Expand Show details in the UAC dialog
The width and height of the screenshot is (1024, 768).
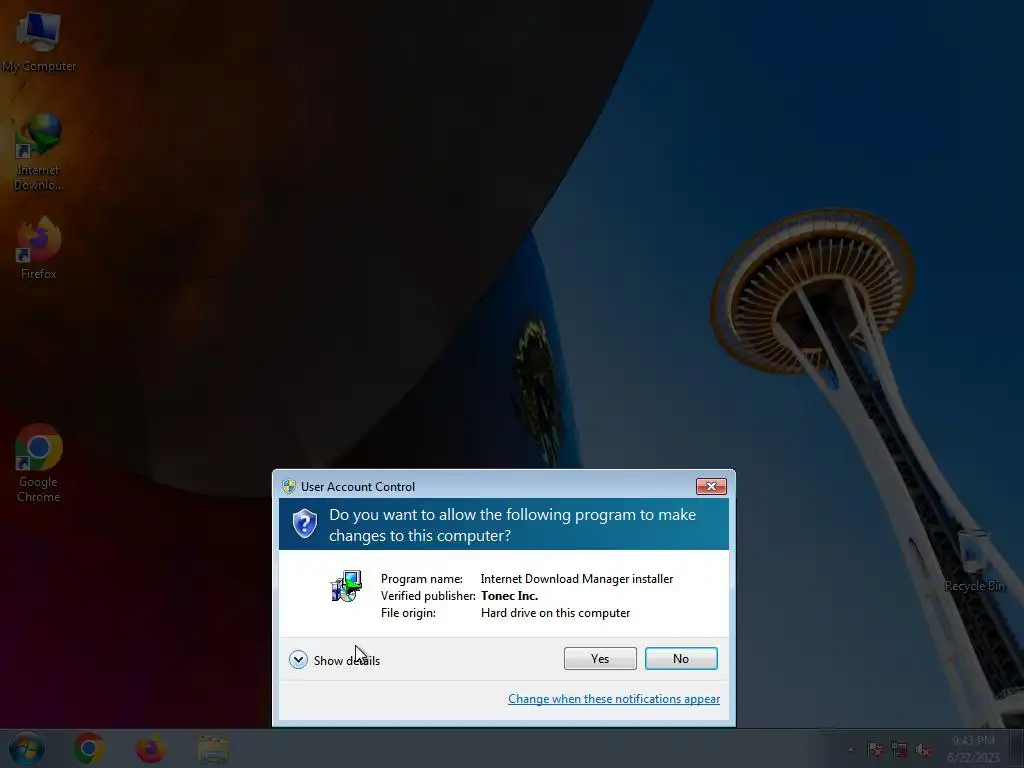click(x=334, y=660)
